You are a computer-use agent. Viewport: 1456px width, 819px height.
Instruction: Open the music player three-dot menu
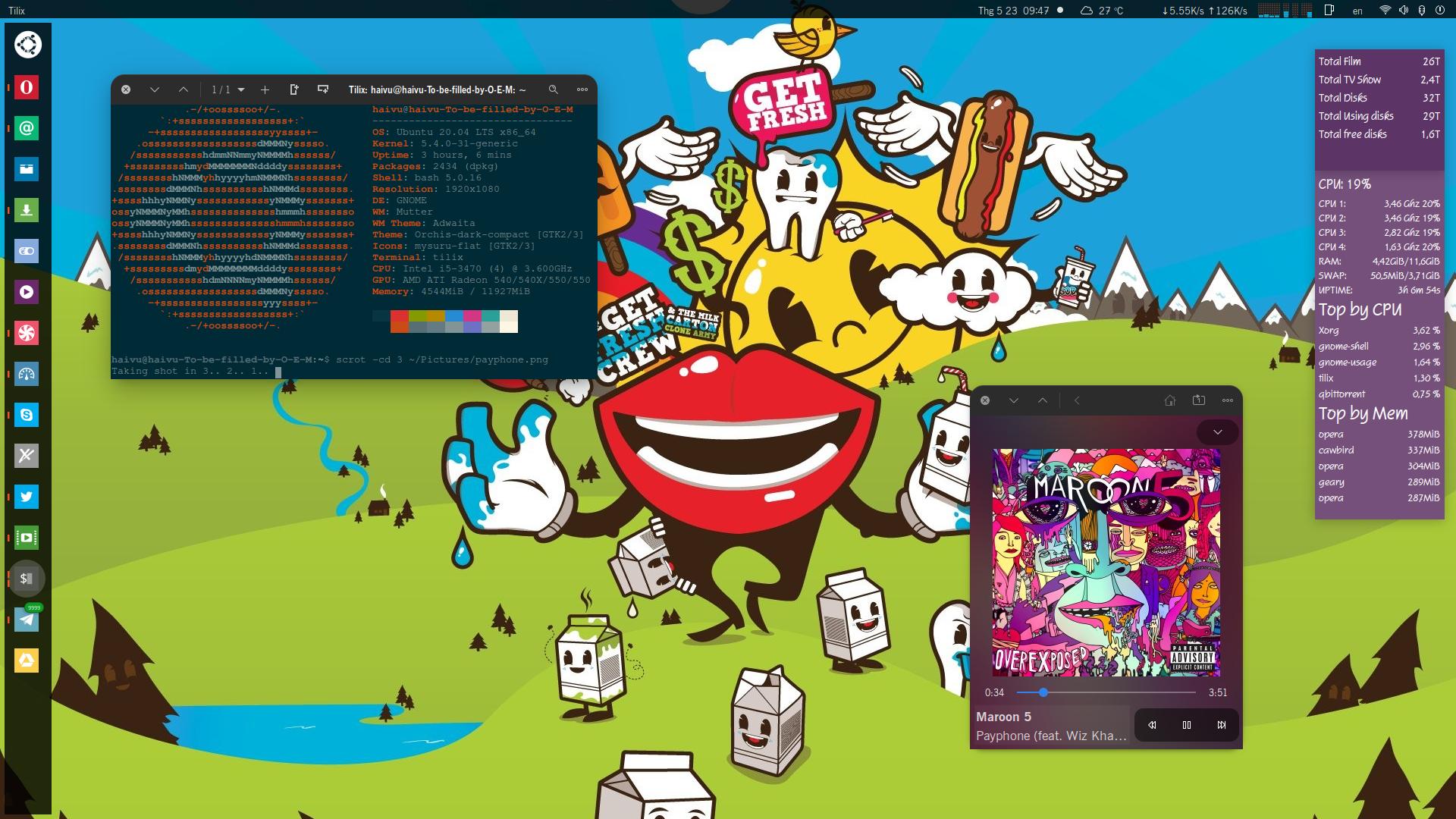click(1228, 400)
